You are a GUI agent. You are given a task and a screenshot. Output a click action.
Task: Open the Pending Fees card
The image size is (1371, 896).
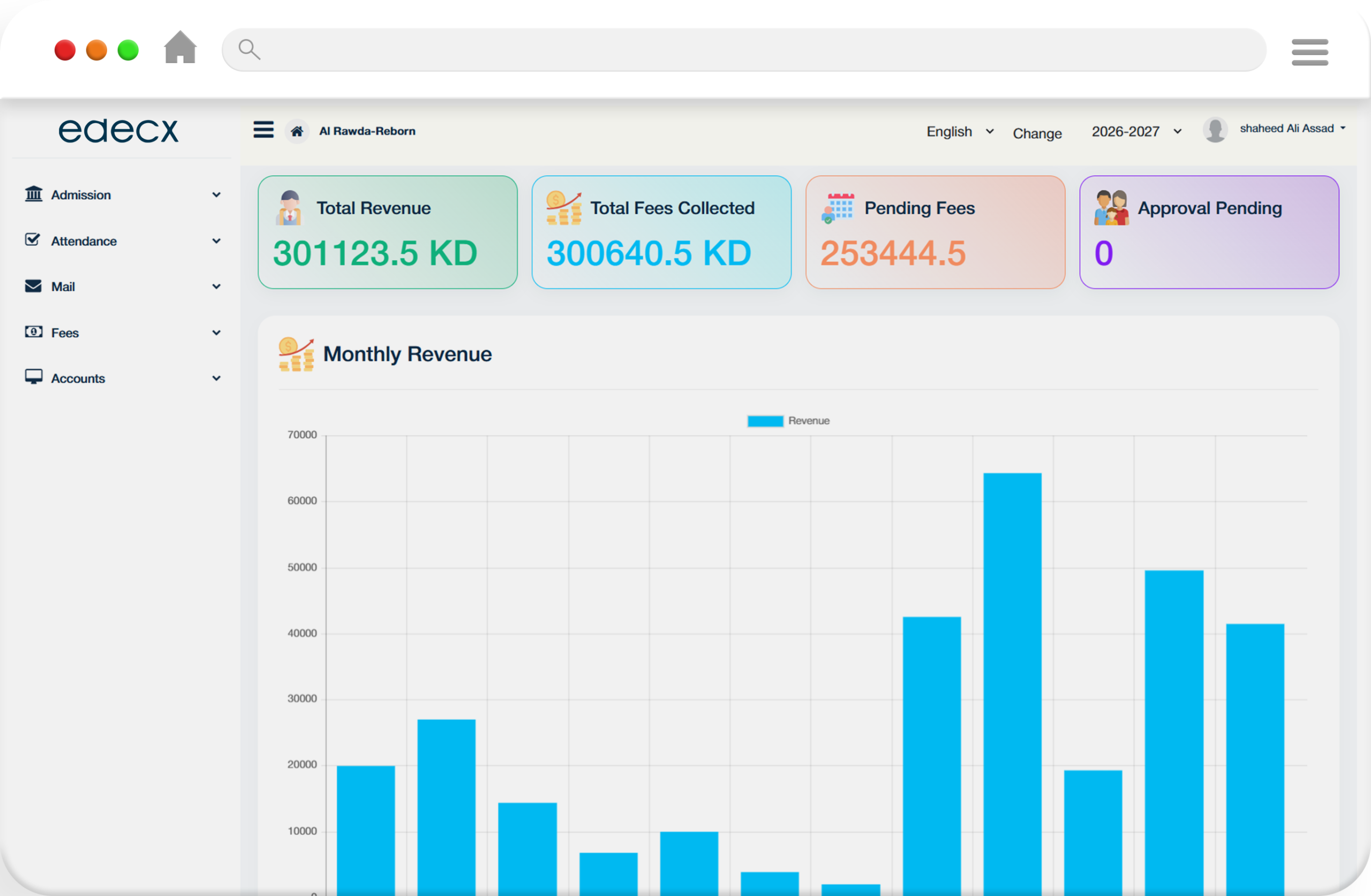[x=935, y=232]
